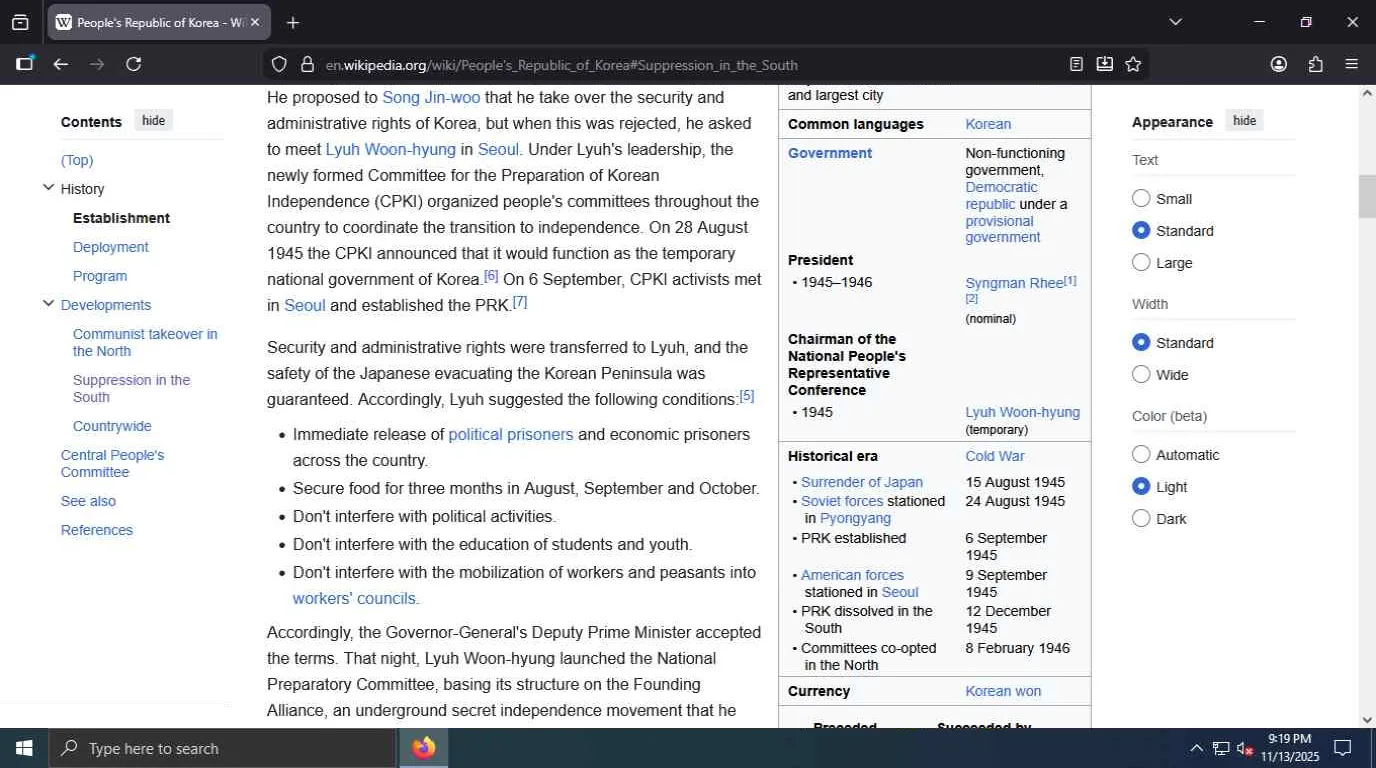The width and height of the screenshot is (1376, 768).
Task: Select Small text size
Action: [x=1141, y=198]
